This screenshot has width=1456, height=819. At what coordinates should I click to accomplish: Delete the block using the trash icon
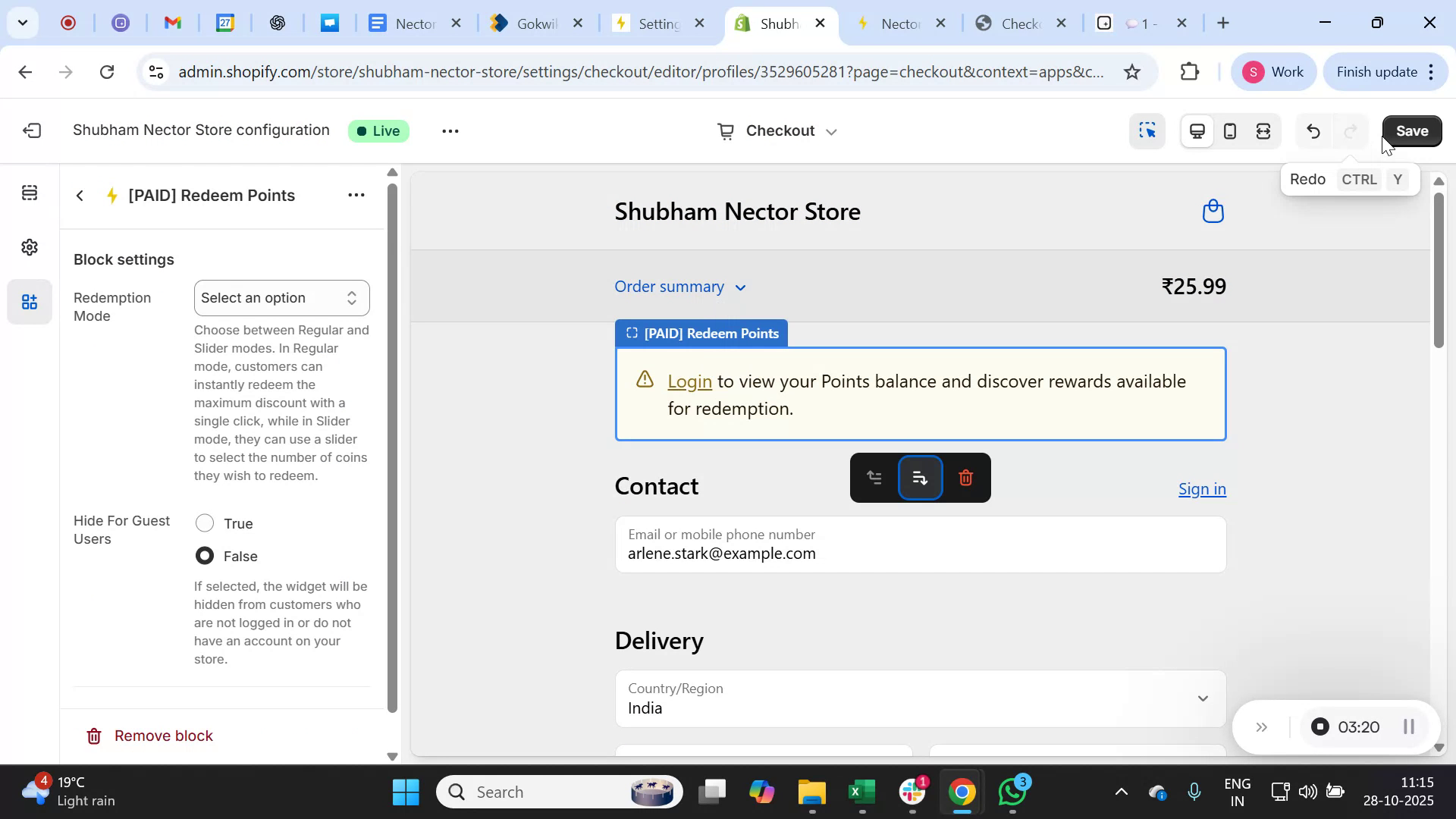coord(965,478)
